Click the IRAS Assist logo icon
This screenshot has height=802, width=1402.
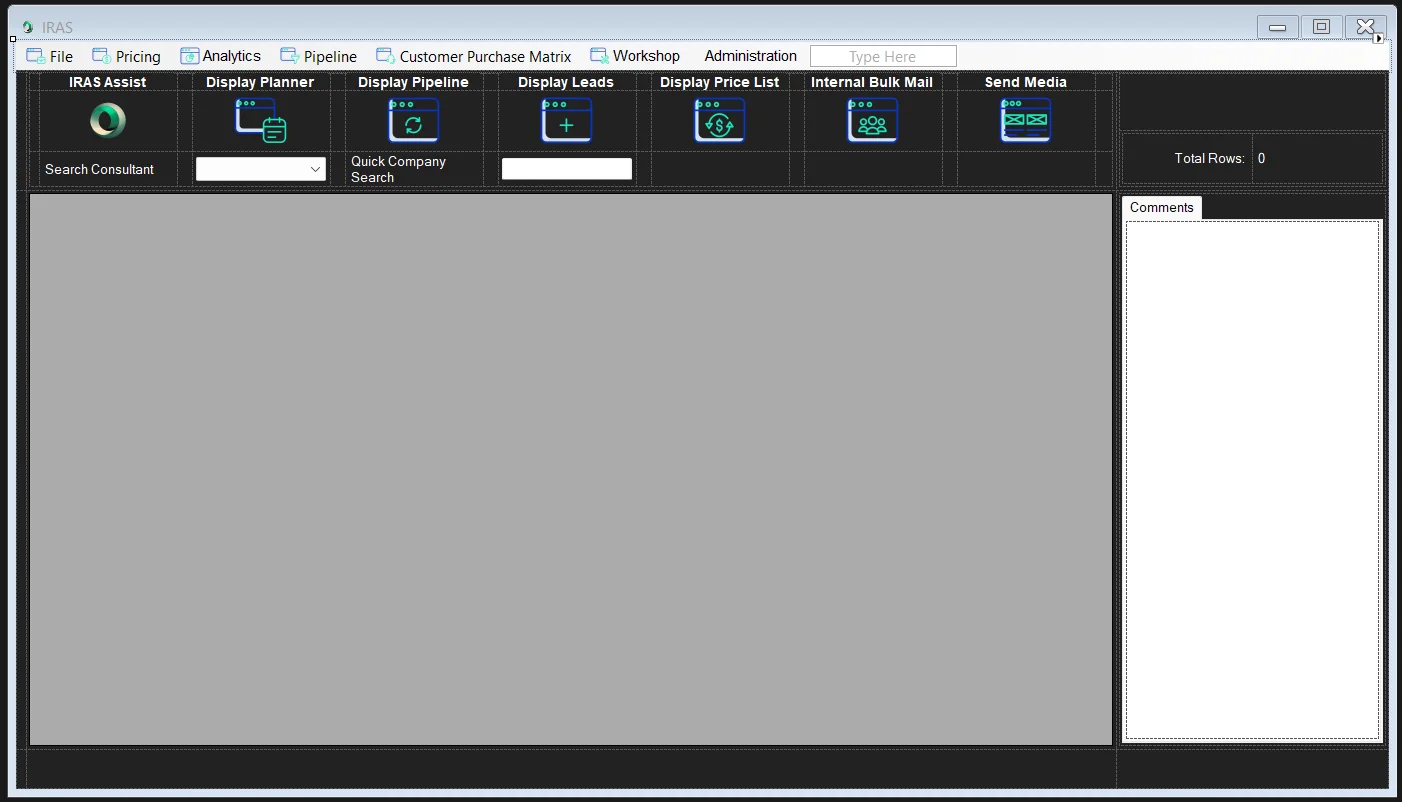click(x=107, y=121)
